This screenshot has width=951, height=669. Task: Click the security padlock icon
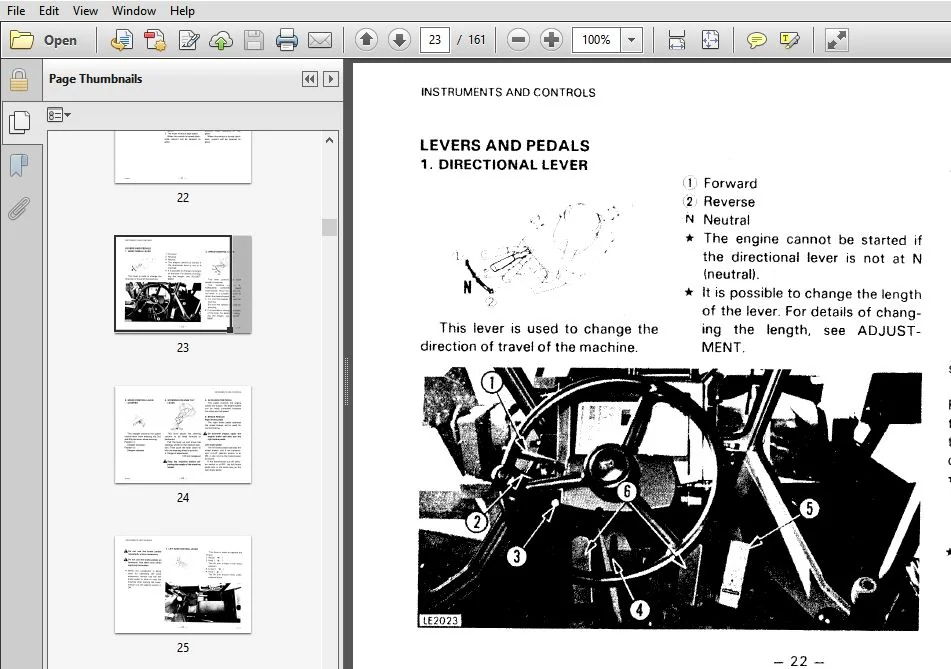click(x=19, y=79)
